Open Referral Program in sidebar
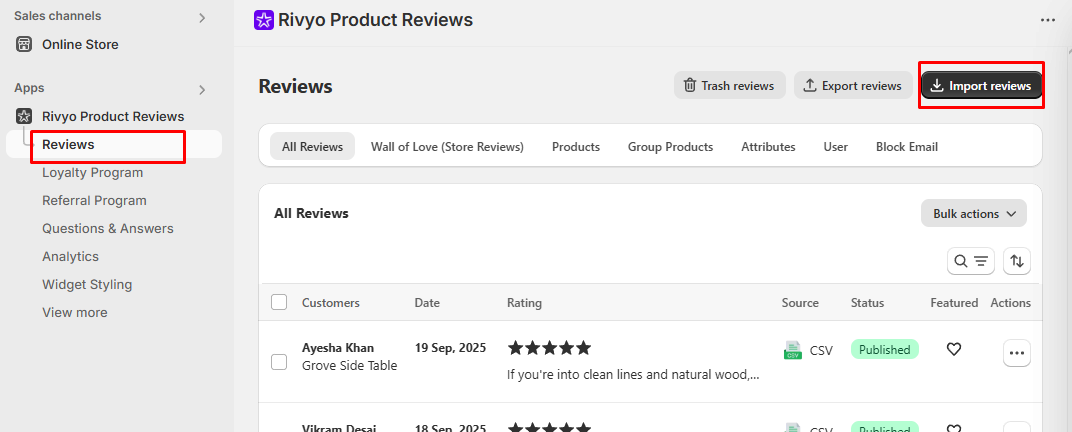The image size is (1072, 432). (x=94, y=200)
